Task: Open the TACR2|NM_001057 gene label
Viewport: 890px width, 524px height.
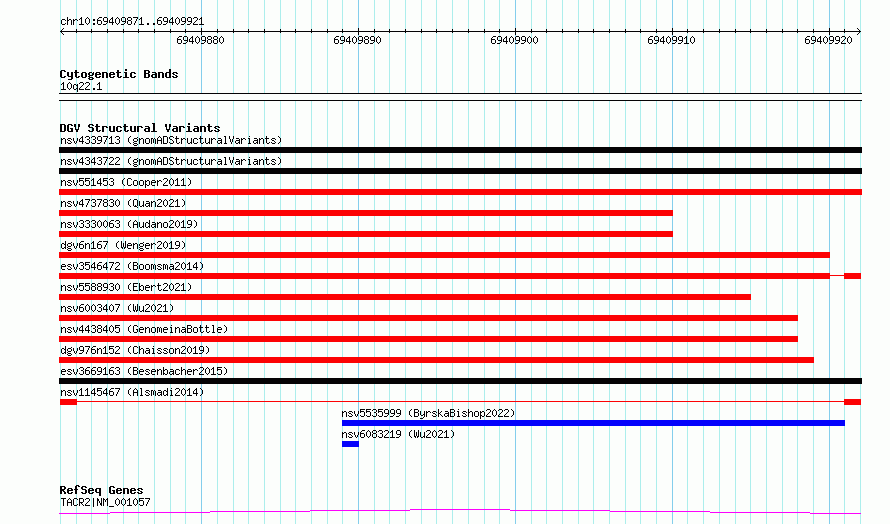Action: [105, 502]
